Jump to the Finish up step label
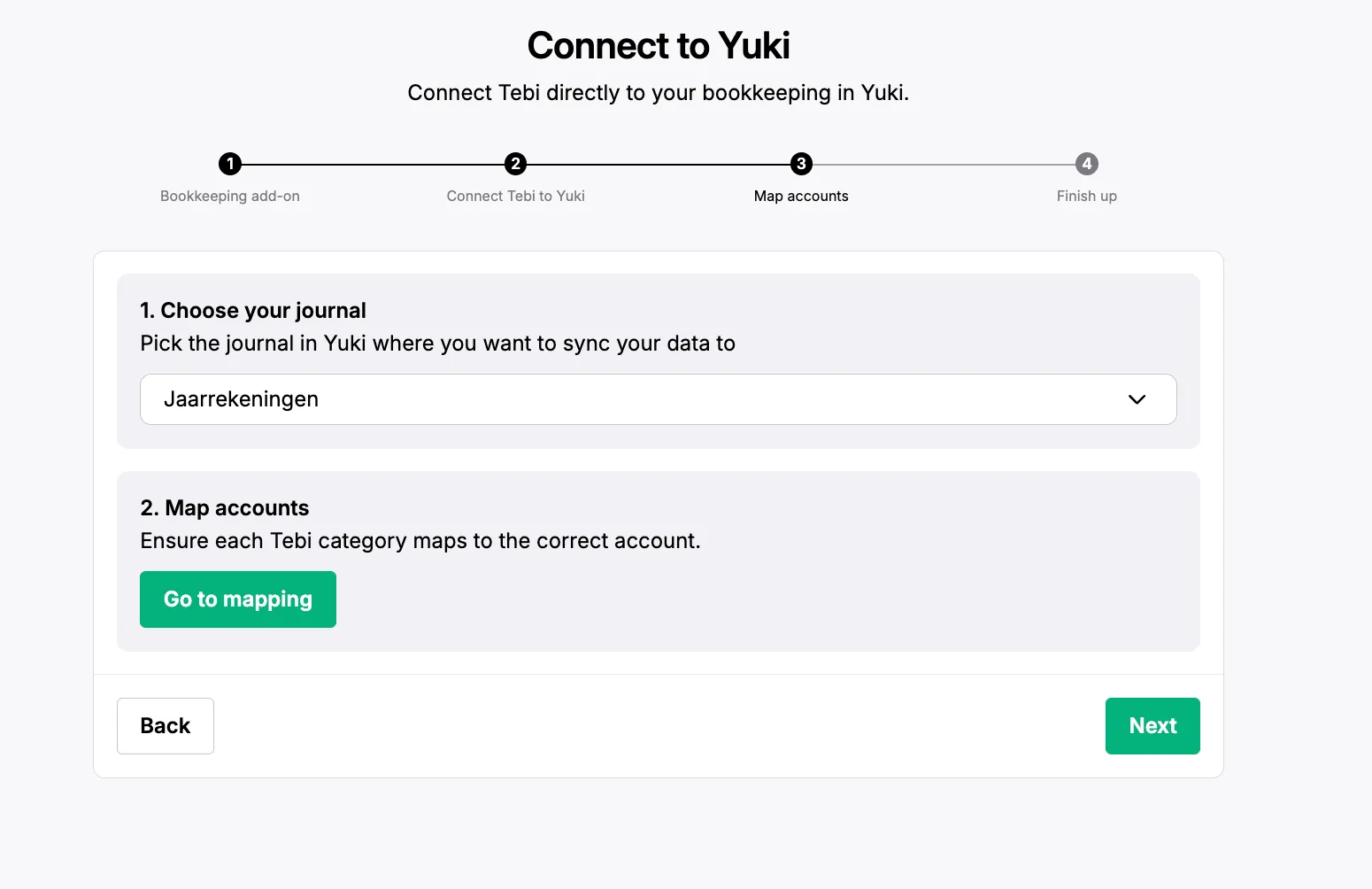The width and height of the screenshot is (1372, 889). pyautogui.click(x=1087, y=196)
